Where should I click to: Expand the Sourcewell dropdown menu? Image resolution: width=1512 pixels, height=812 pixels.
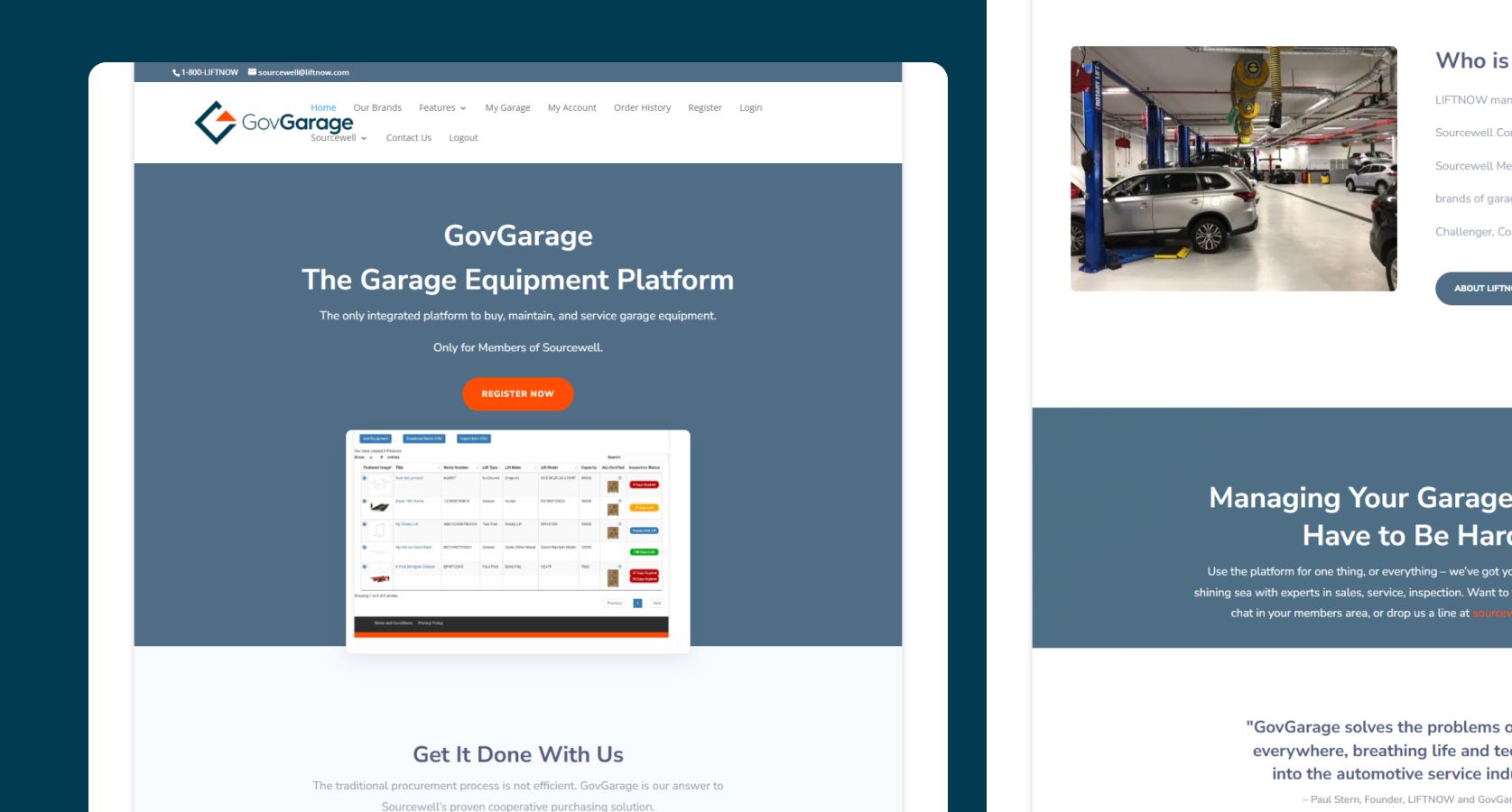[x=339, y=138]
